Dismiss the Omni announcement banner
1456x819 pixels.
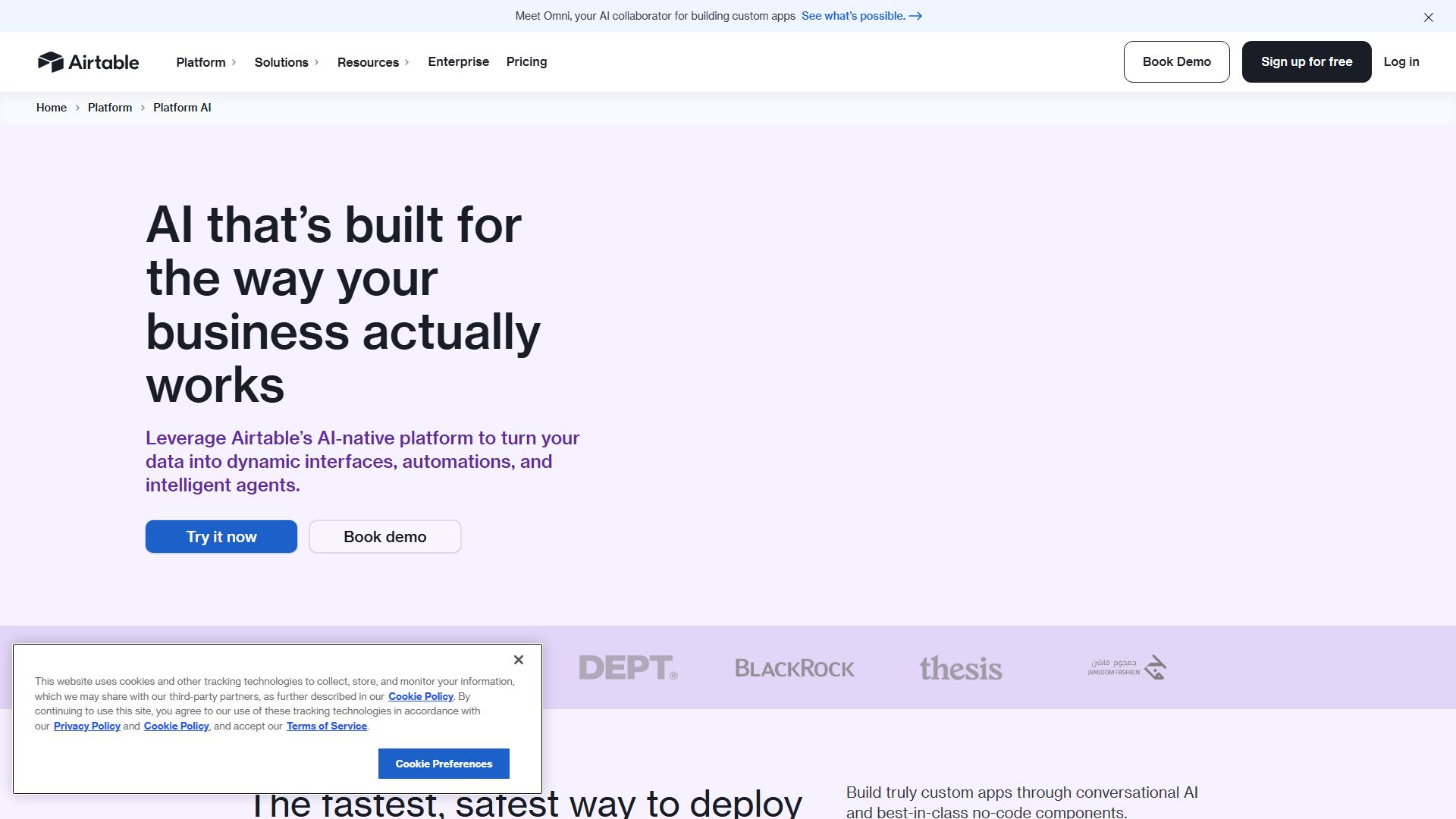tap(1428, 17)
